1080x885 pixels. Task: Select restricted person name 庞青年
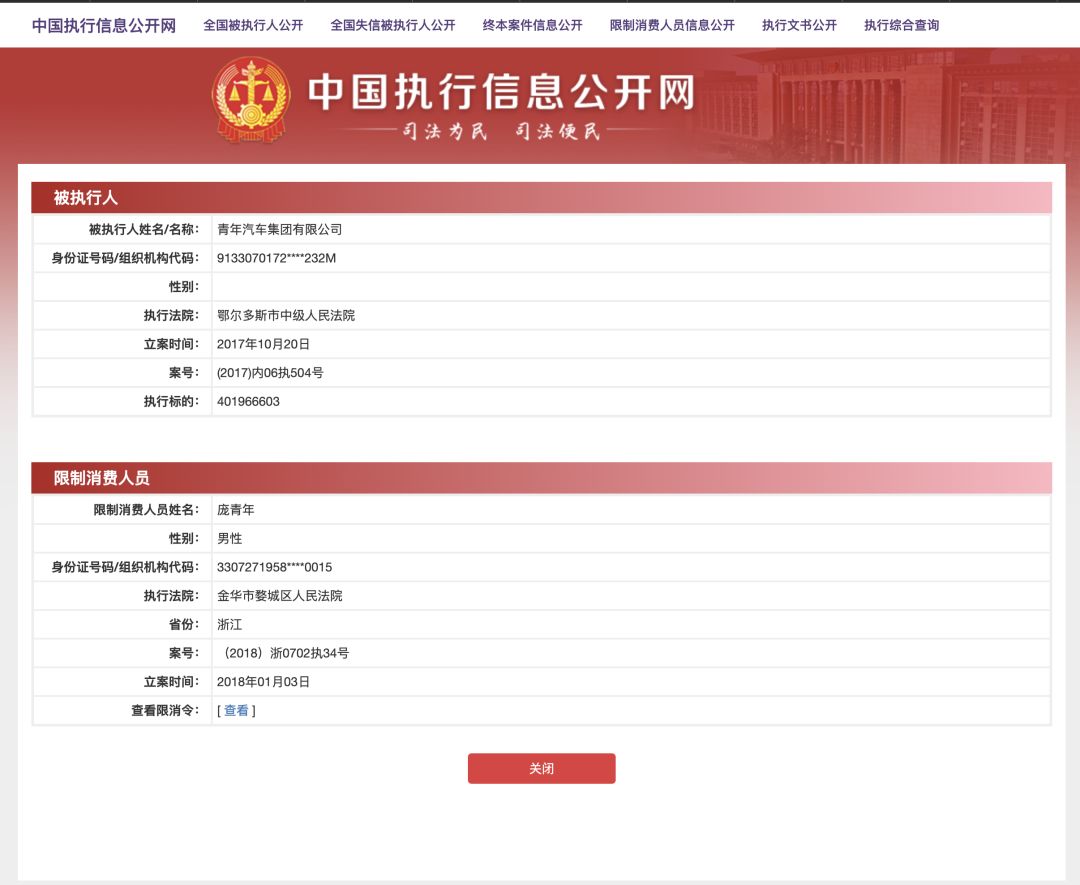click(x=236, y=510)
